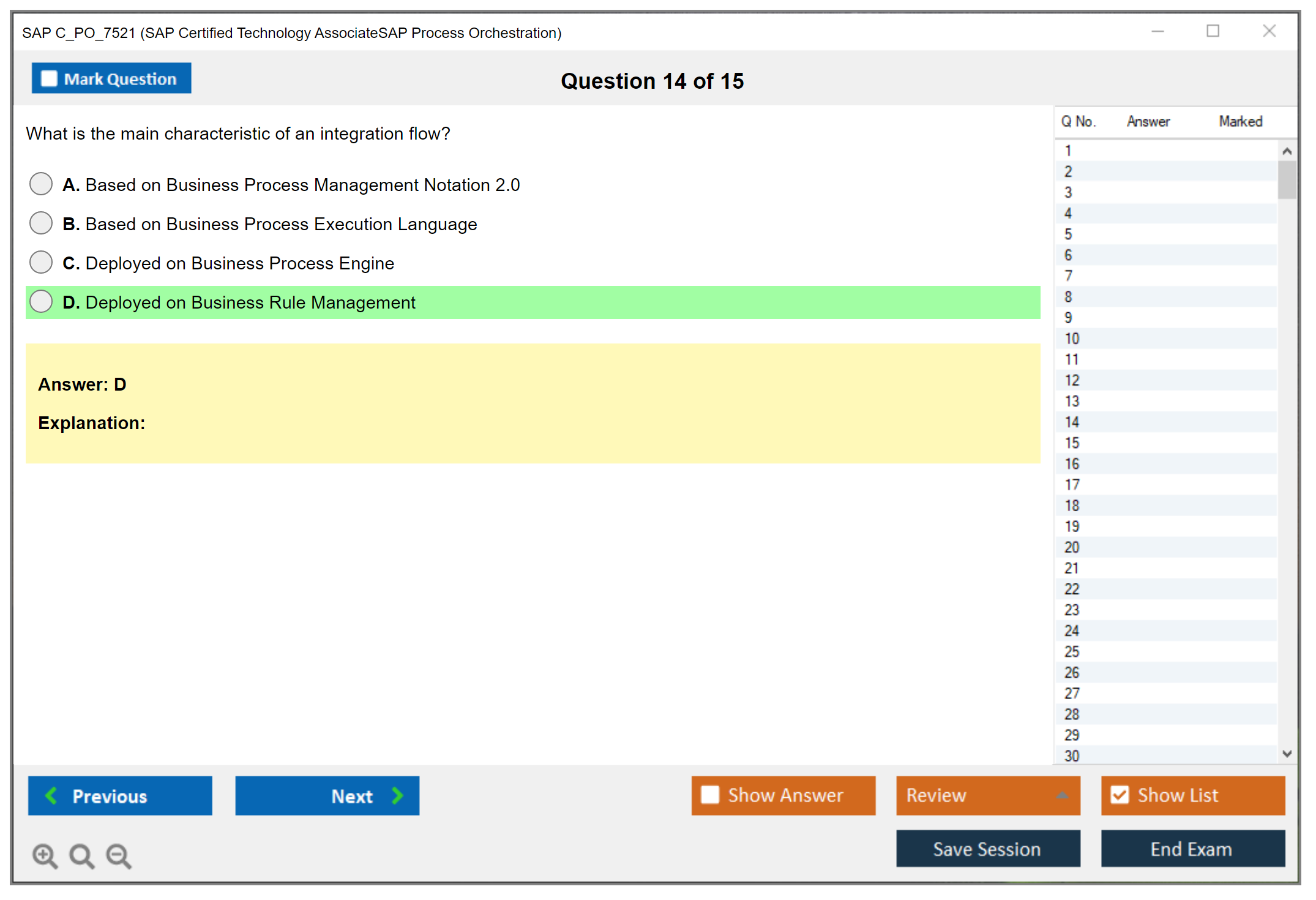This screenshot has height=900, width=1316.
Task: Toggle the Mark Question checkbox
Action: click(x=49, y=78)
